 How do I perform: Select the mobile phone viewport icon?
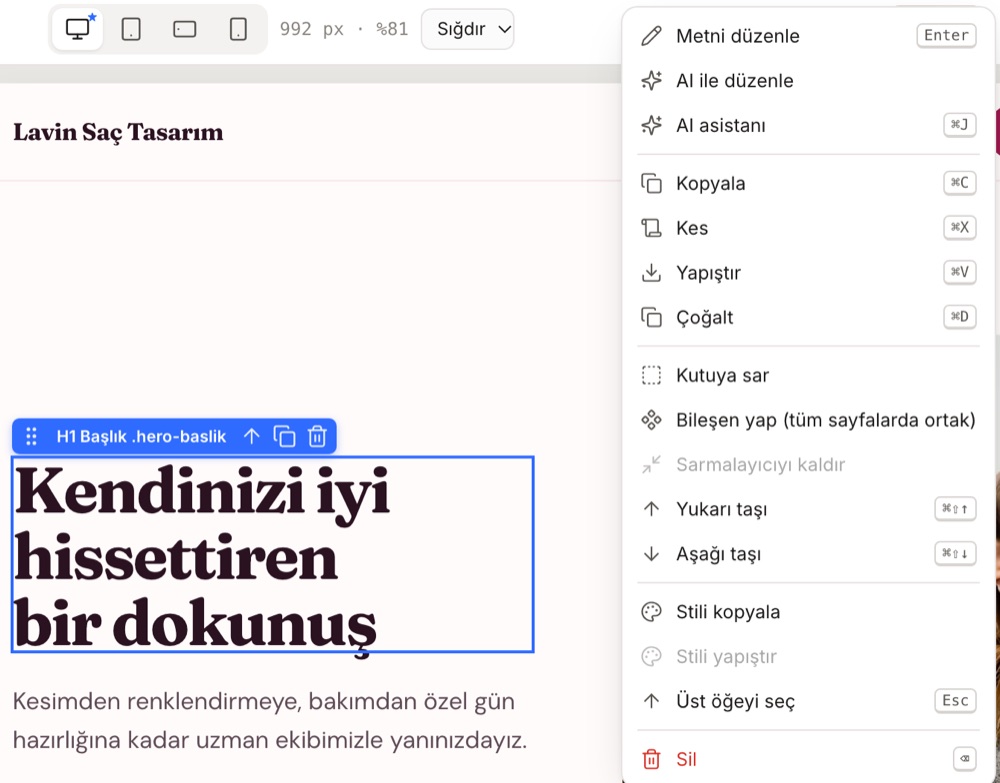tap(238, 29)
